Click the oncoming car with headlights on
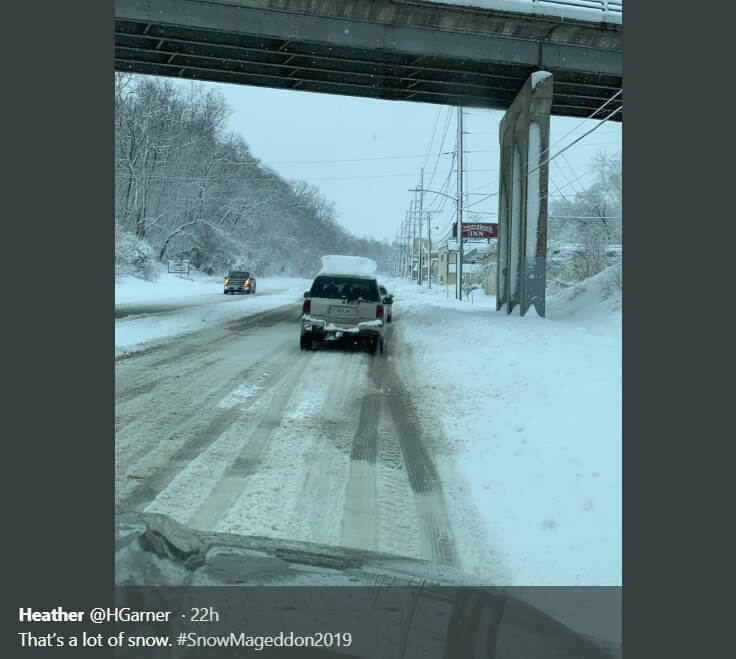The image size is (736, 659). (239, 282)
